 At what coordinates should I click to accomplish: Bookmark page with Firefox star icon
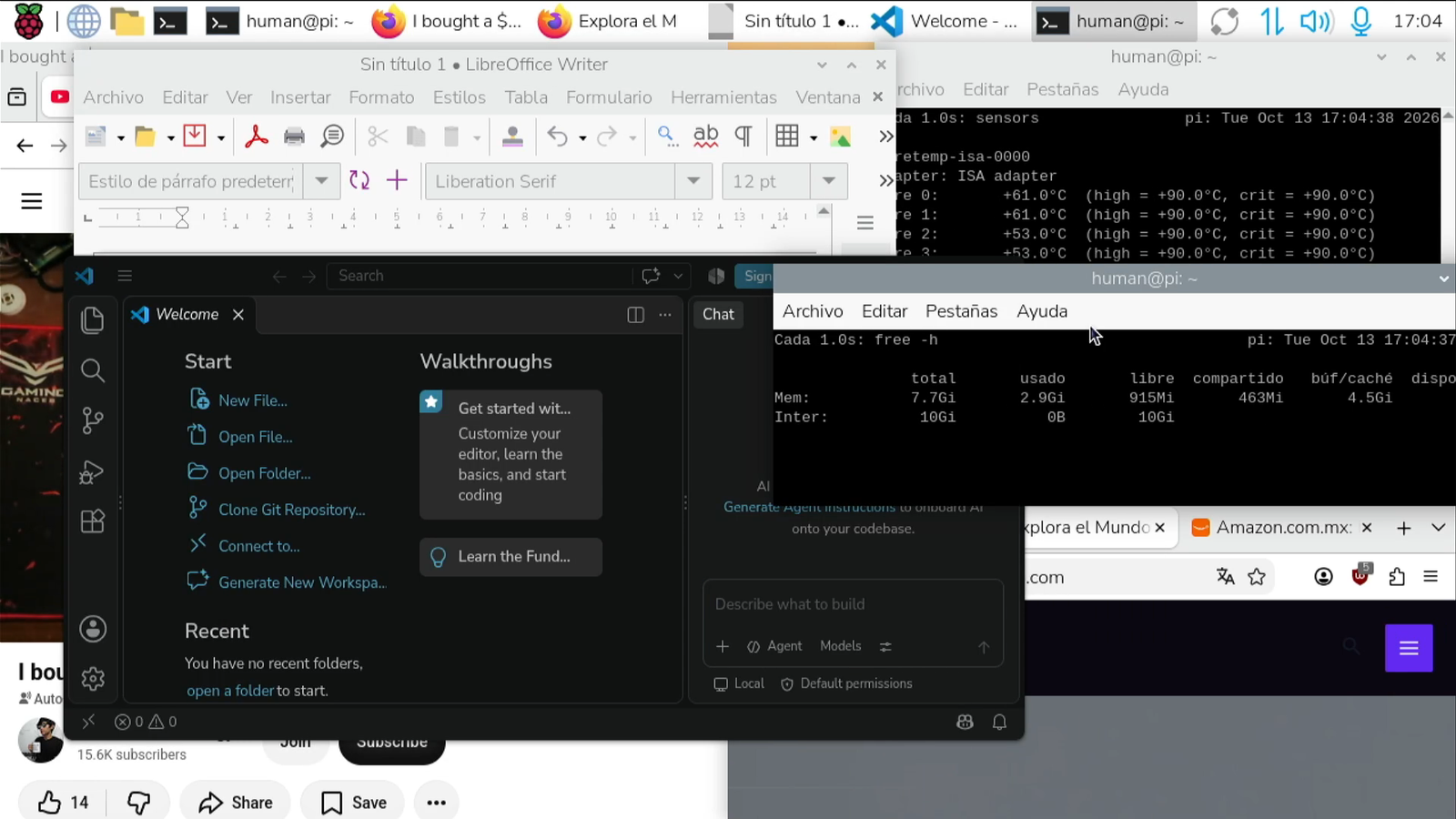click(1257, 576)
